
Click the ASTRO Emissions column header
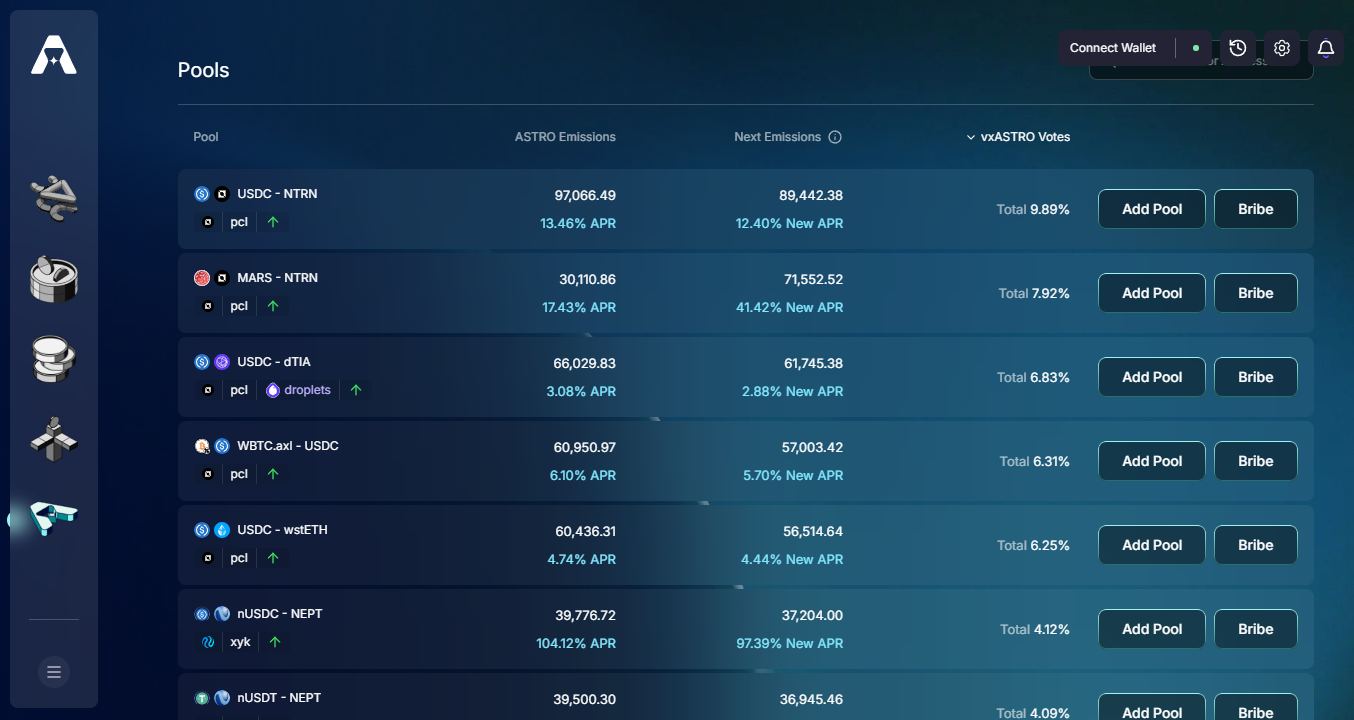[565, 137]
